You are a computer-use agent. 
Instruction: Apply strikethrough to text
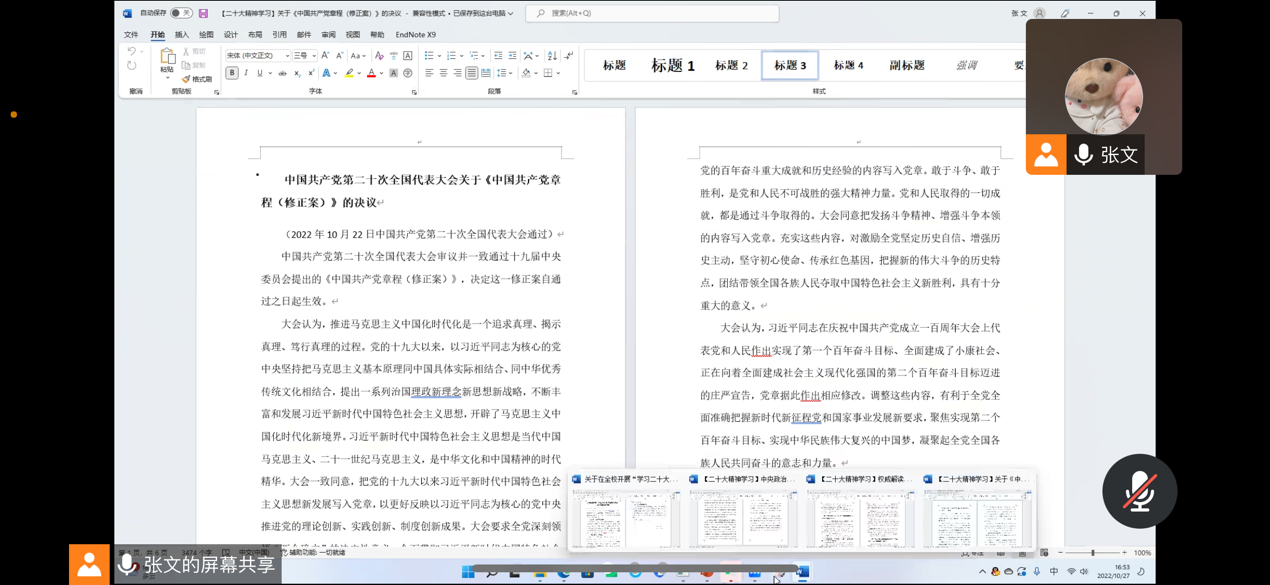coord(282,73)
